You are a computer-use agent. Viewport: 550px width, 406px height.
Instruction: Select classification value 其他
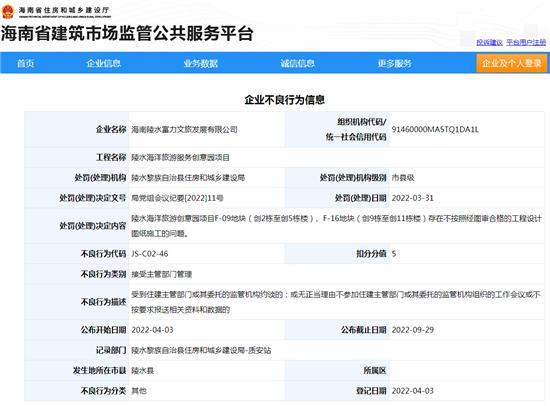click(x=139, y=391)
